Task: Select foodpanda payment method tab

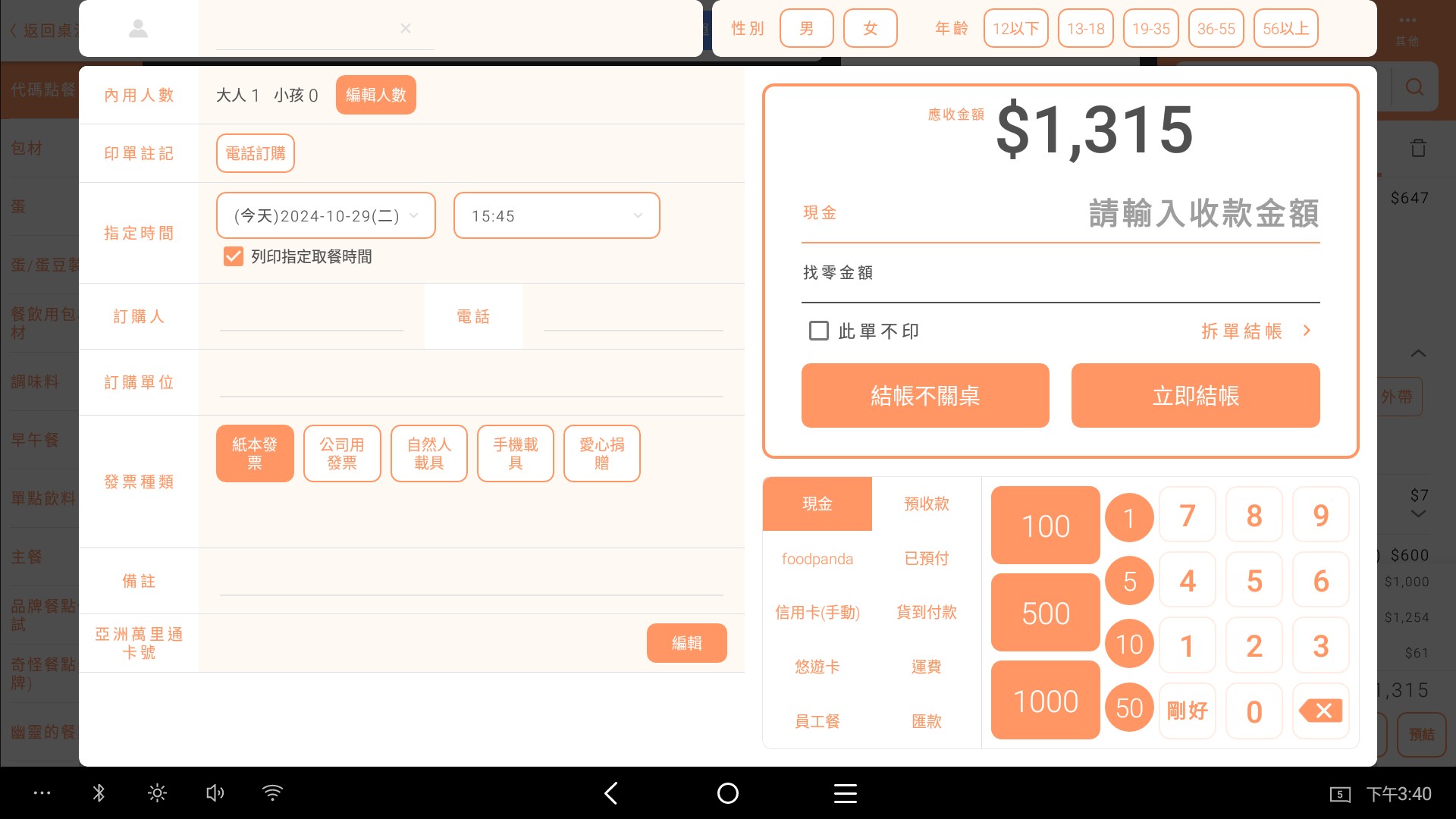Action: click(817, 559)
